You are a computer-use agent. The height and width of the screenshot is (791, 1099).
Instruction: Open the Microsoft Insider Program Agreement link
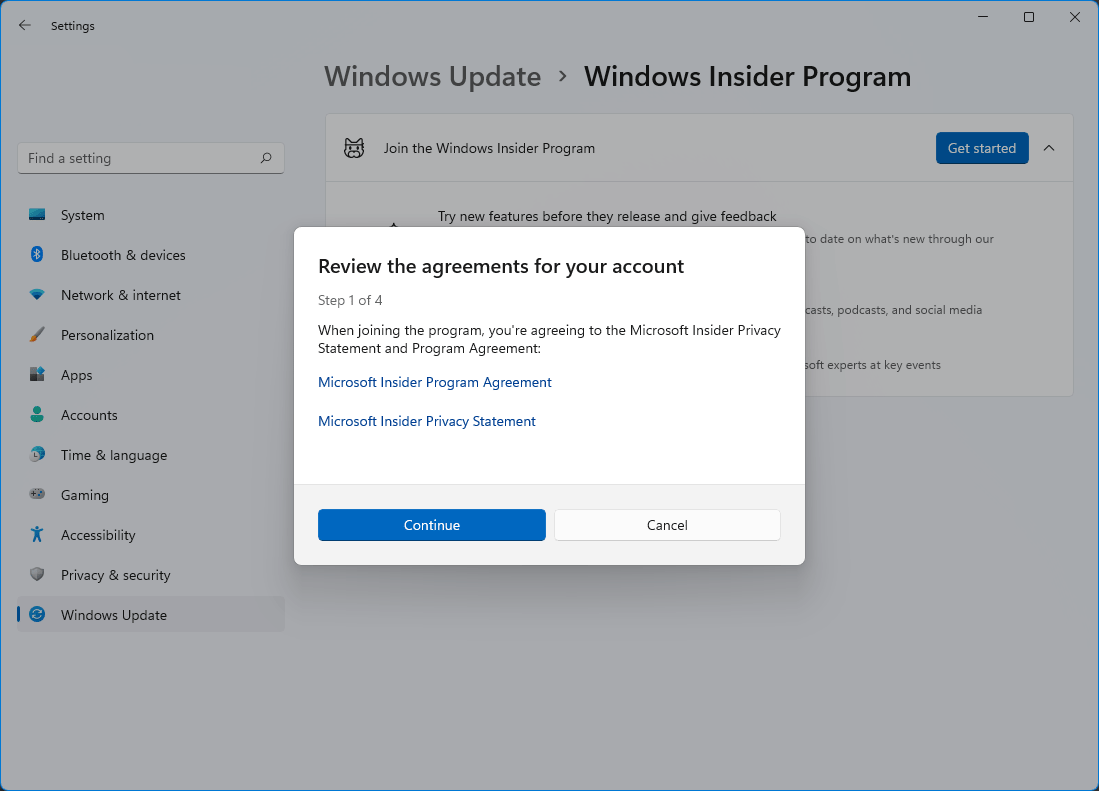point(435,382)
